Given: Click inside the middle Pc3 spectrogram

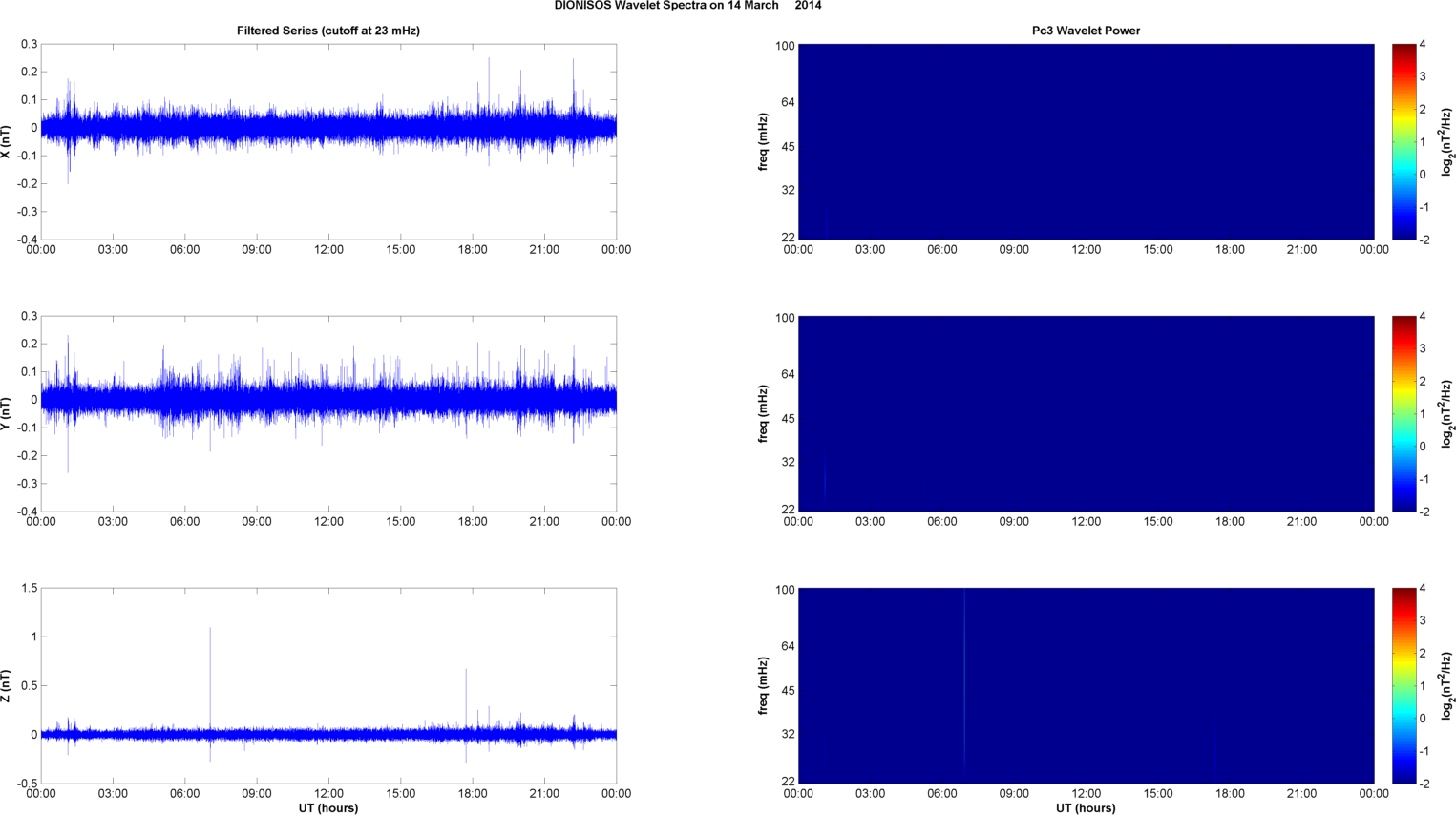Looking at the screenshot, I should click(x=1086, y=413).
